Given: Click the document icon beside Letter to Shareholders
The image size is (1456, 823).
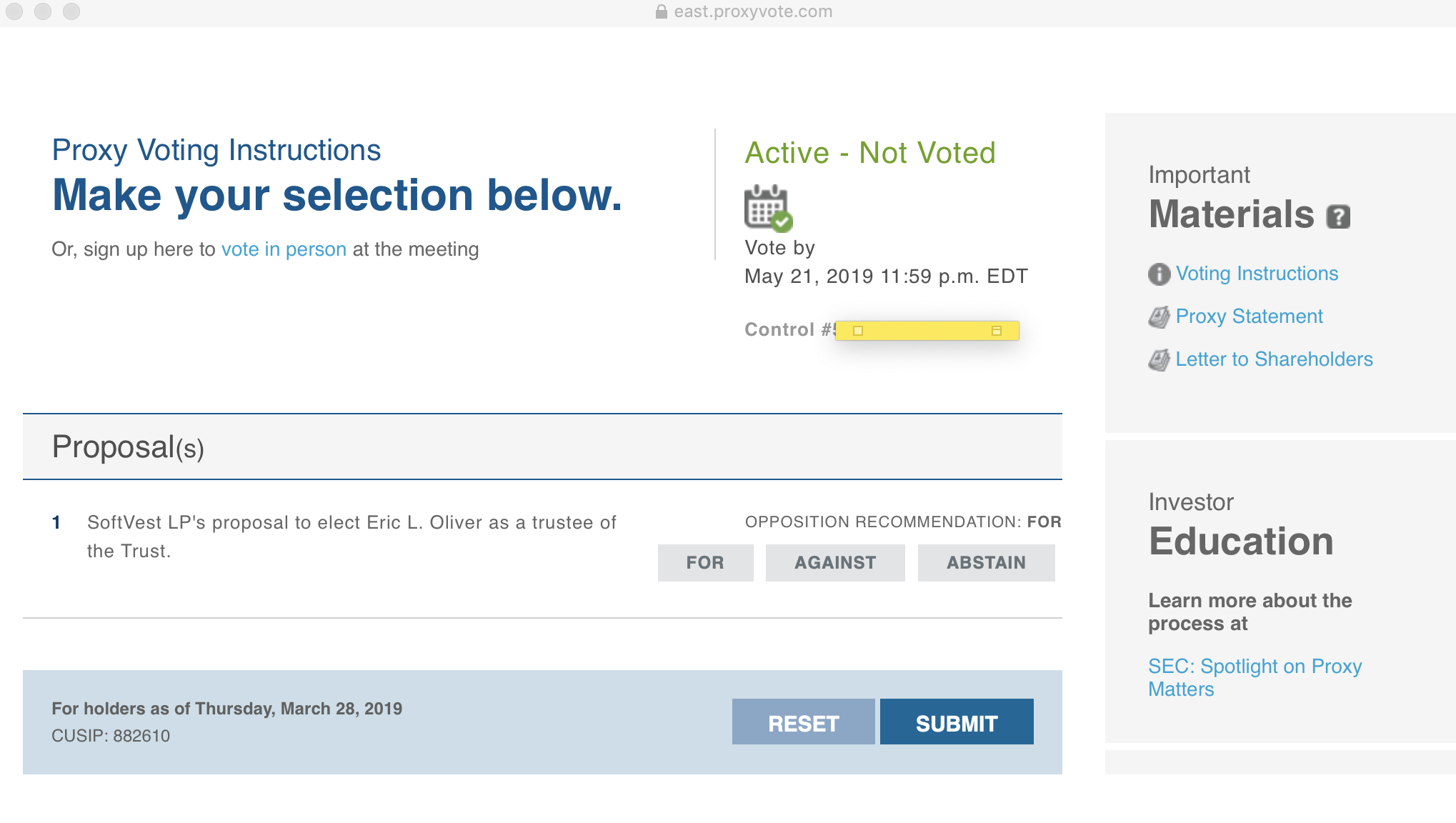Looking at the screenshot, I should tap(1159, 360).
